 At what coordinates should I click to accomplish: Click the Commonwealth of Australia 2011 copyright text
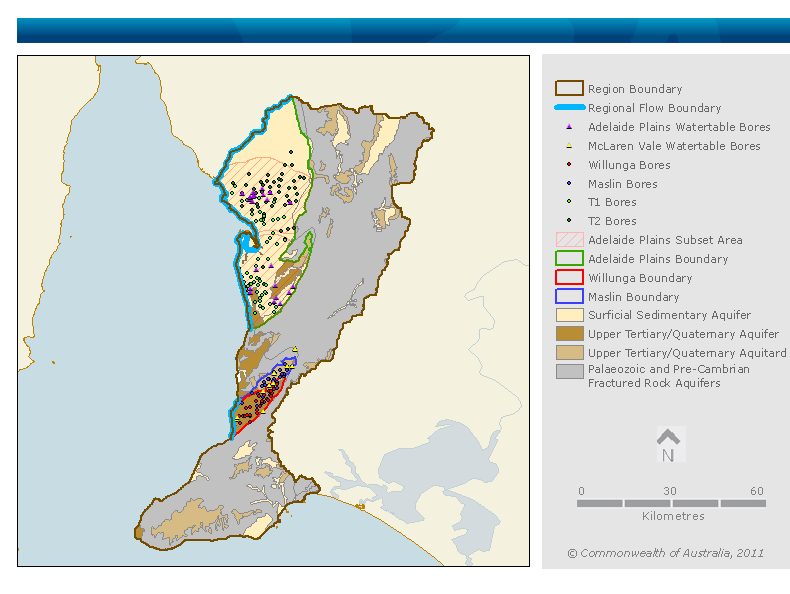point(665,553)
